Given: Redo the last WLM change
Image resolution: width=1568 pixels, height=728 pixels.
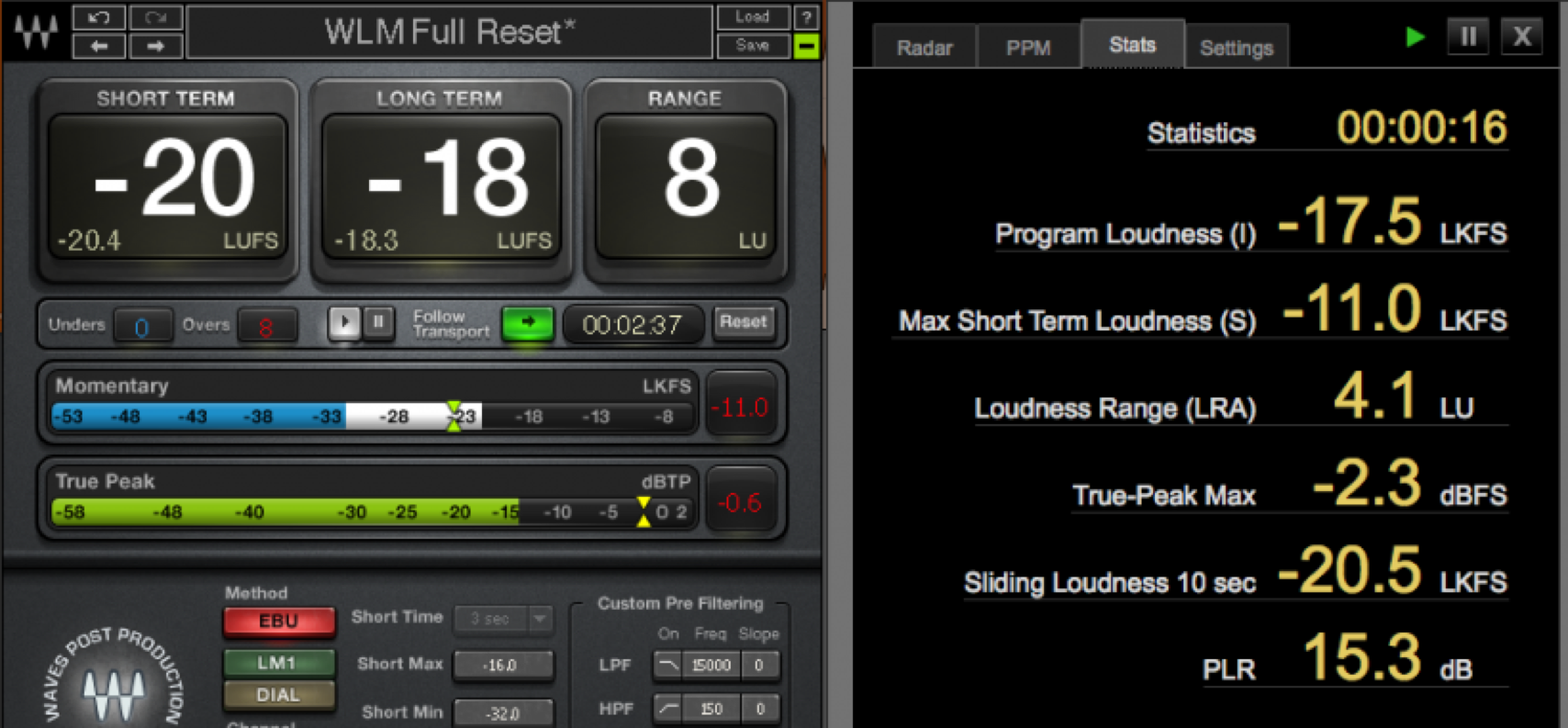Looking at the screenshot, I should [x=156, y=17].
